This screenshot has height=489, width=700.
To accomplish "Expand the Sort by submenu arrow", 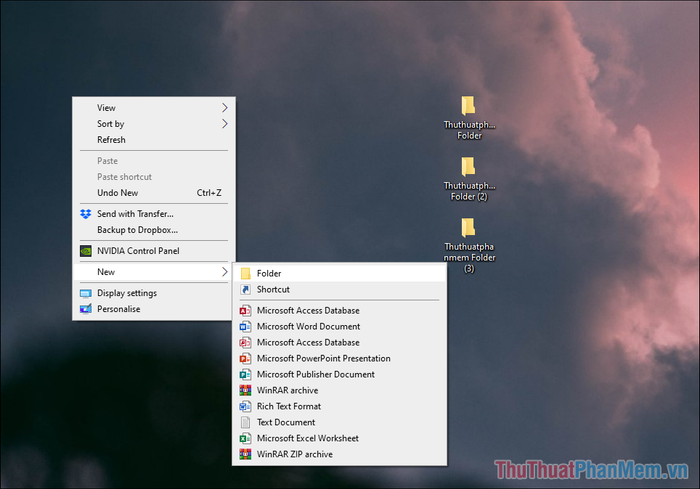I will click(225, 124).
